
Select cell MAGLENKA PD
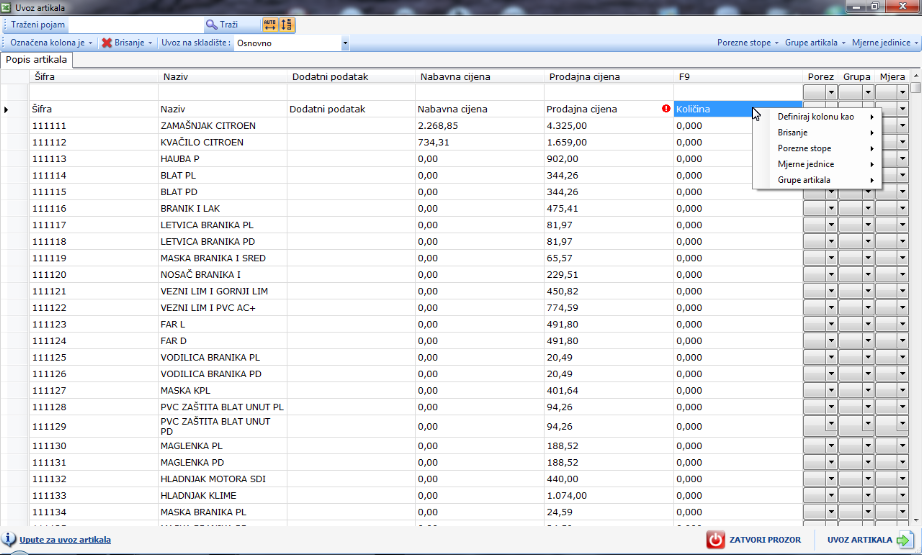tap(223, 463)
